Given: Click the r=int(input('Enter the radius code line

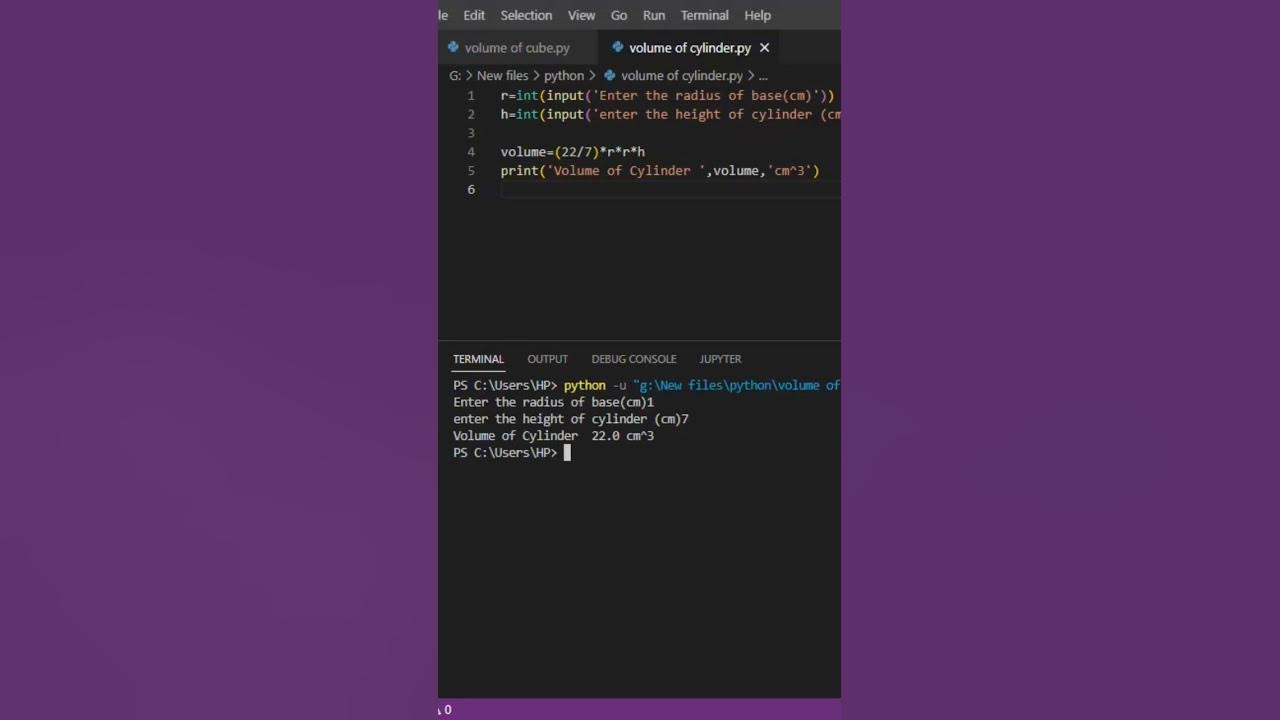Looking at the screenshot, I should 667,96.
